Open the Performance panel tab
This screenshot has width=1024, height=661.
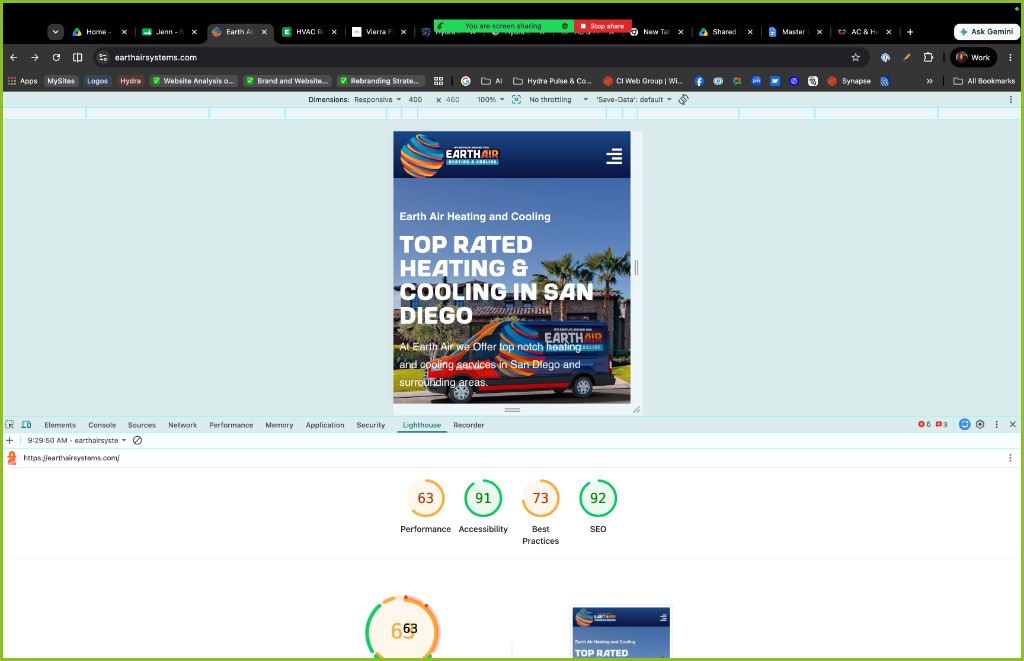coord(231,425)
